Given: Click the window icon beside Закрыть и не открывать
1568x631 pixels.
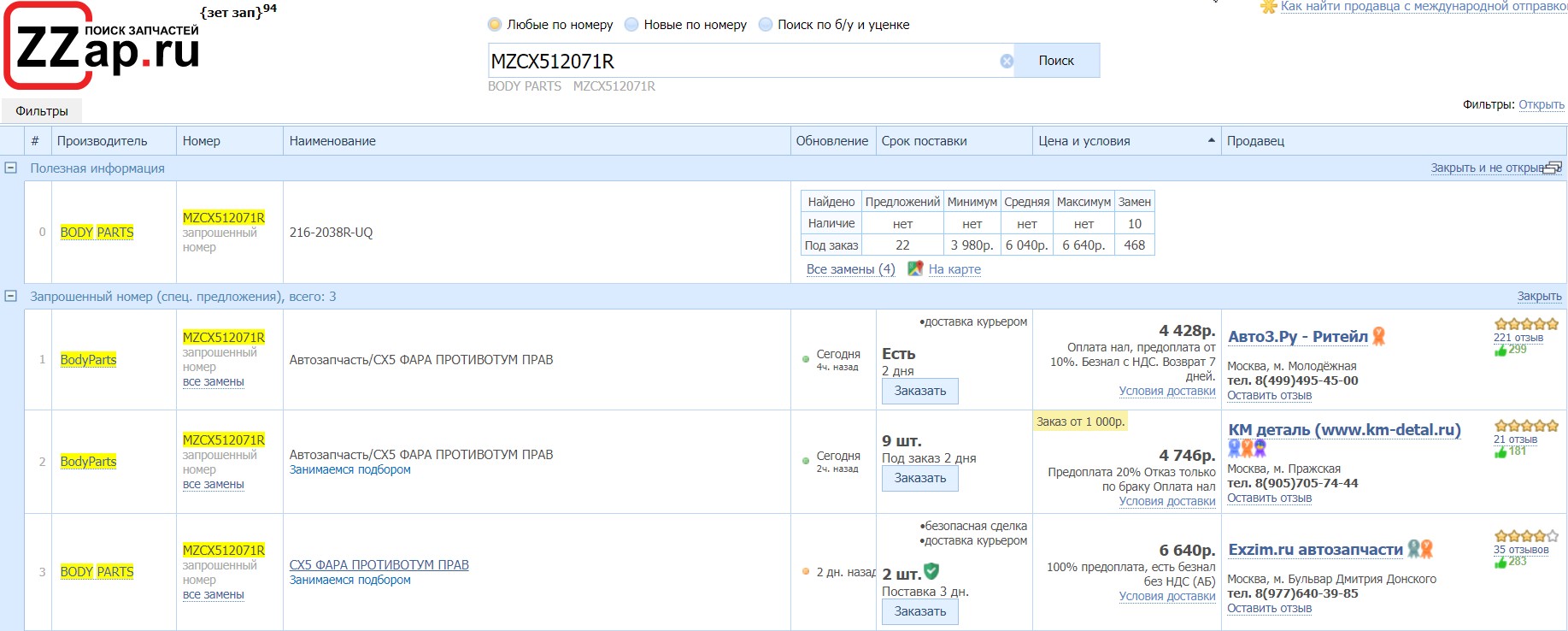Looking at the screenshot, I should point(1553,168).
